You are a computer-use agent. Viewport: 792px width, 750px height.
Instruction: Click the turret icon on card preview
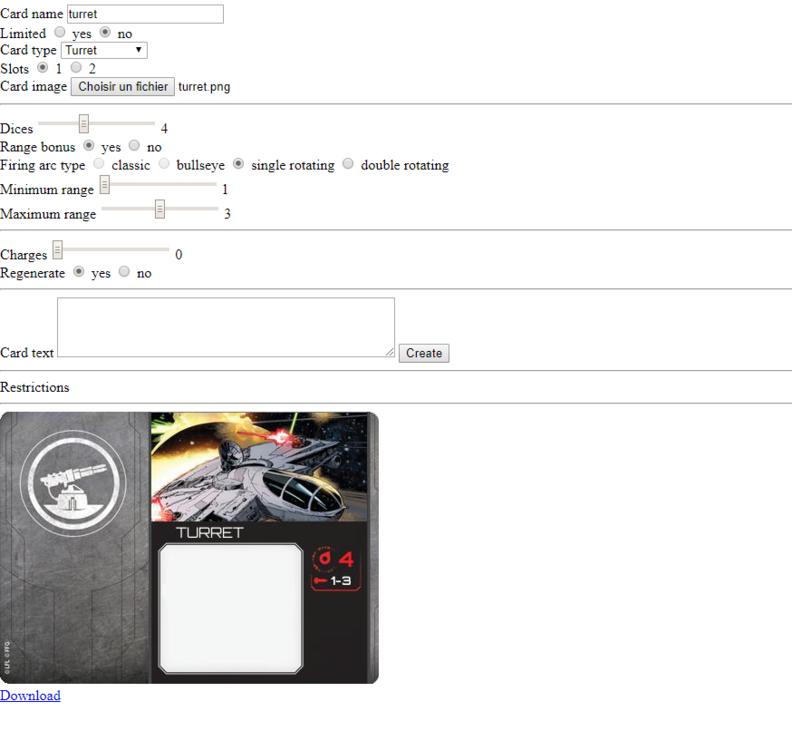[74, 484]
